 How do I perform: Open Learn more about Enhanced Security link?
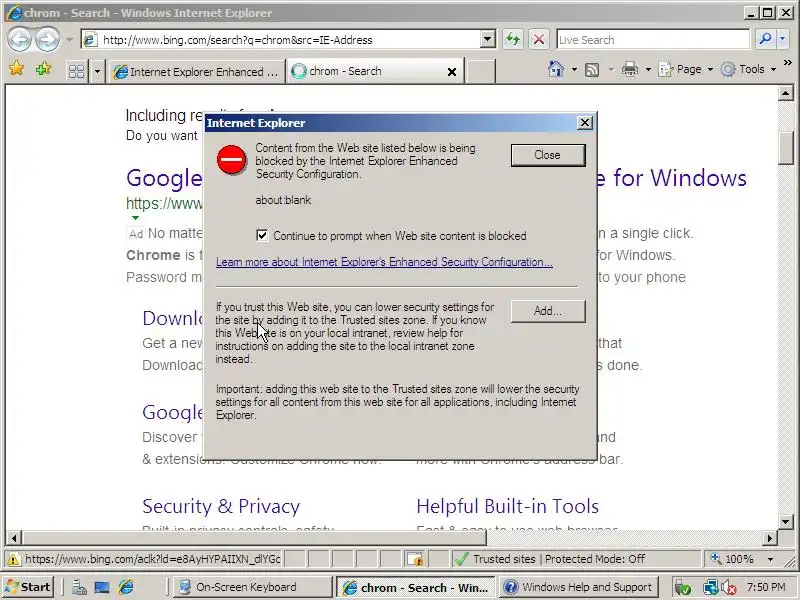[384, 262]
